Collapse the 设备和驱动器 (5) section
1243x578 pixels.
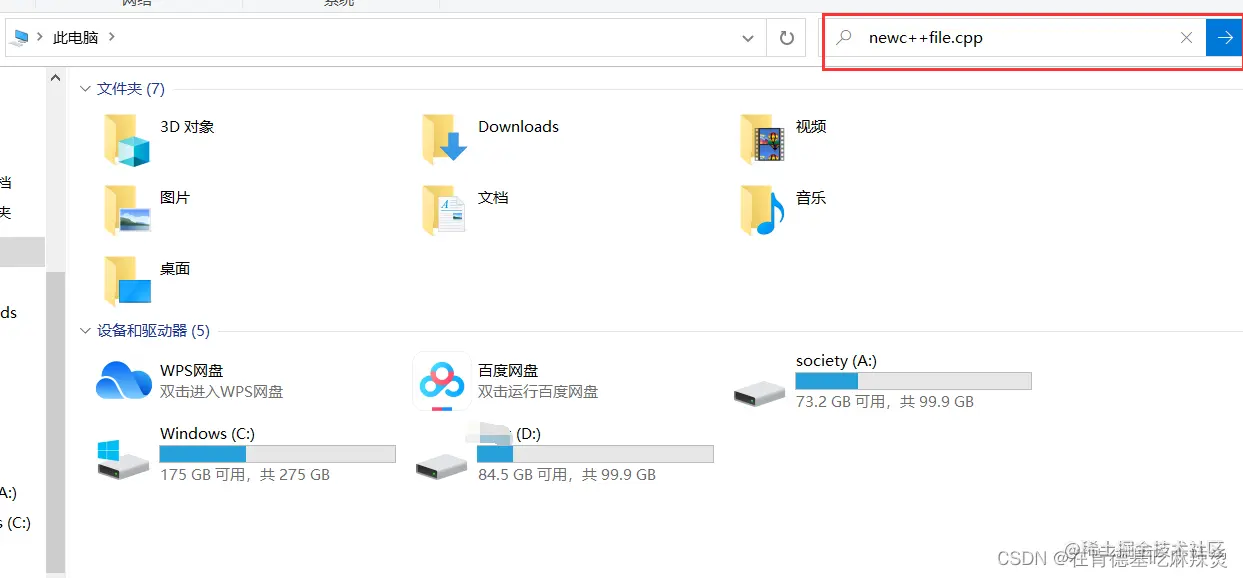85,330
